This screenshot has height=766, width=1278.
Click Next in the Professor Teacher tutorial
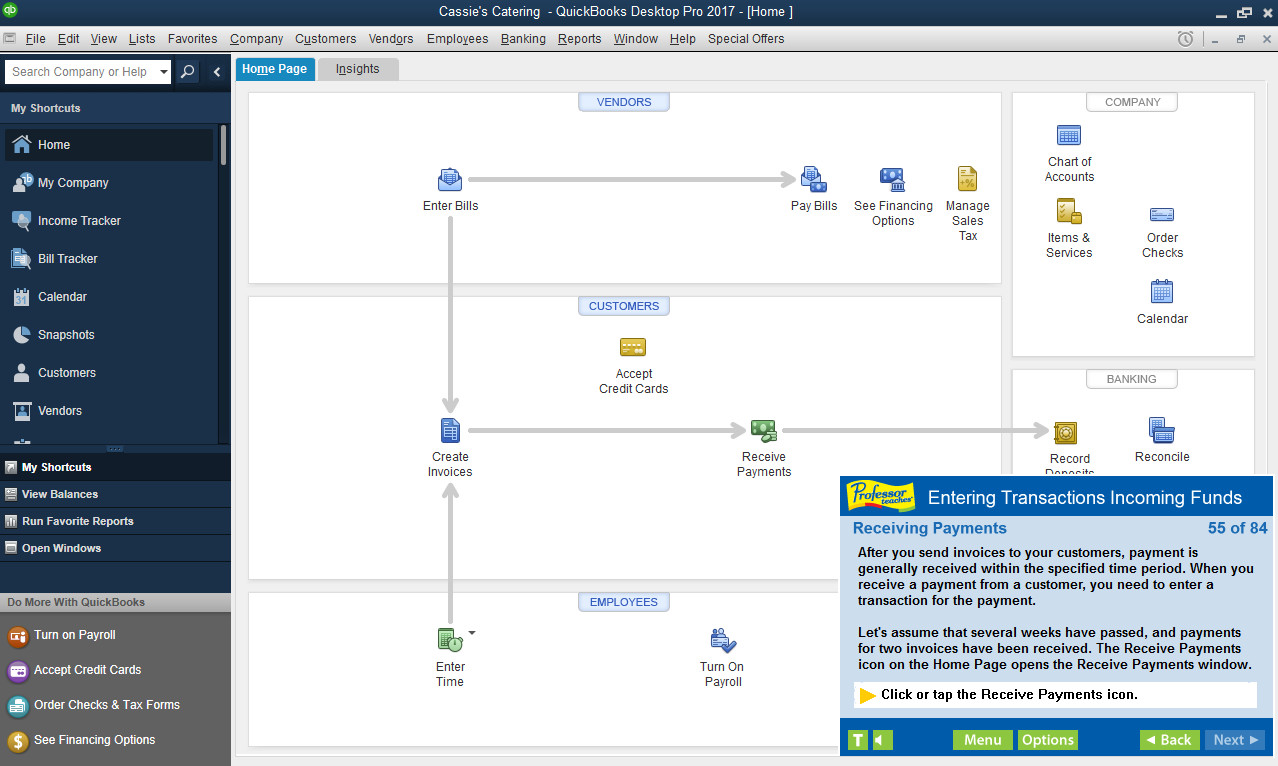[1235, 740]
